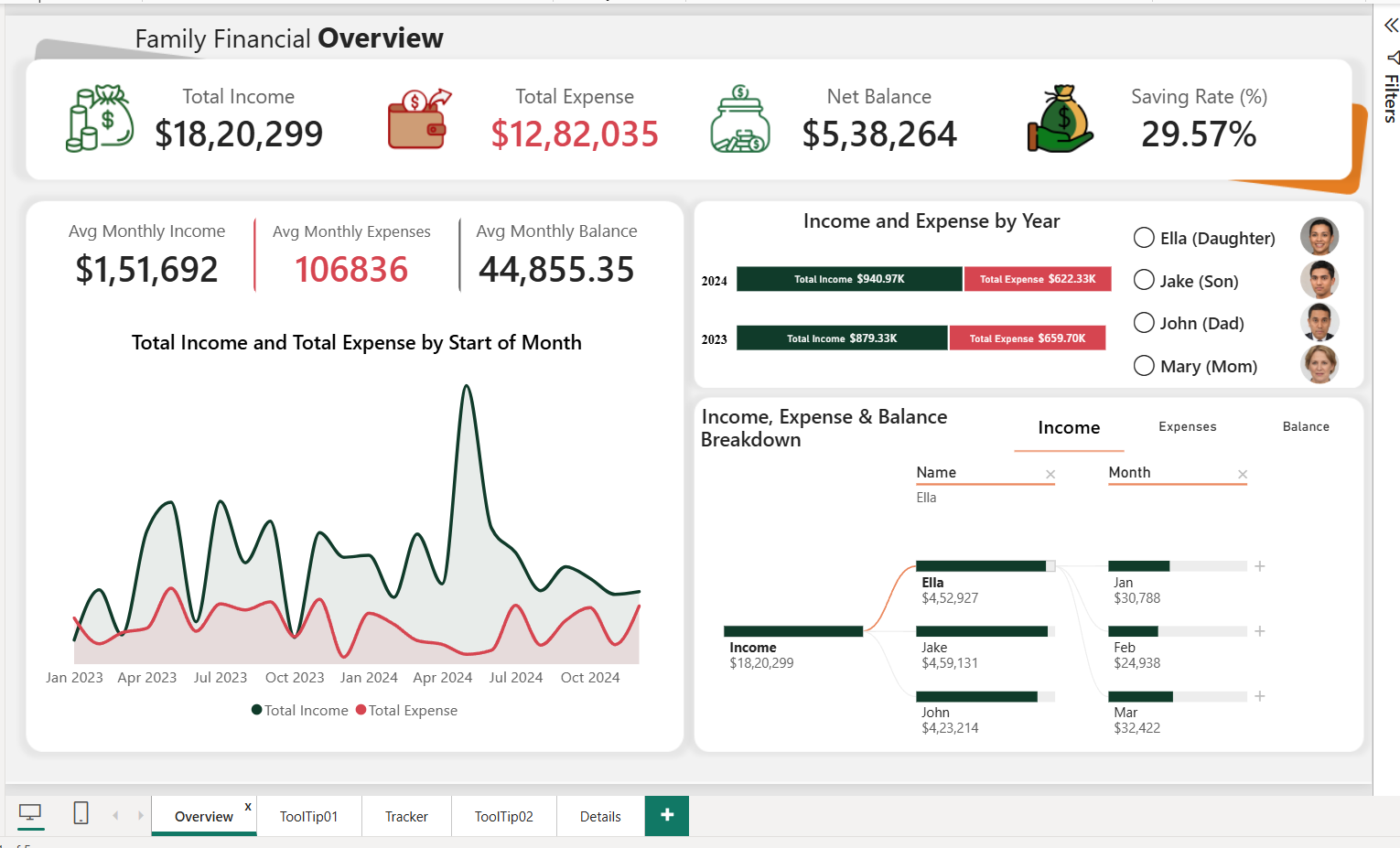1400x848 pixels.
Task: Click Total Income green legend dot
Action: pyautogui.click(x=257, y=710)
